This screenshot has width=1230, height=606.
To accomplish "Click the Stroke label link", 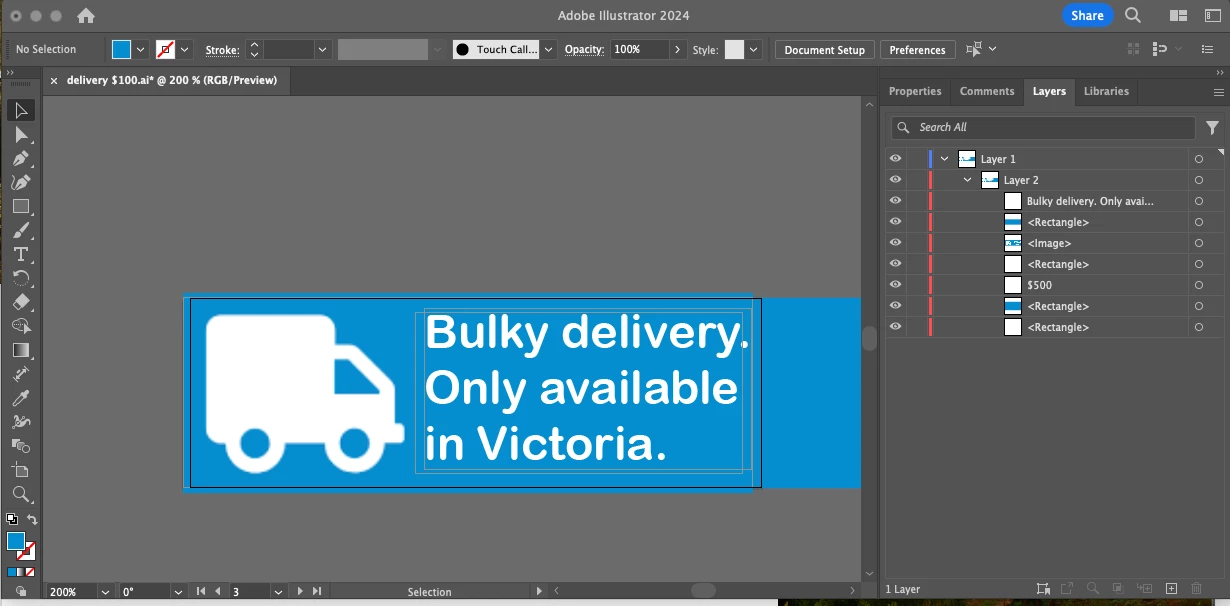I will [x=222, y=50].
